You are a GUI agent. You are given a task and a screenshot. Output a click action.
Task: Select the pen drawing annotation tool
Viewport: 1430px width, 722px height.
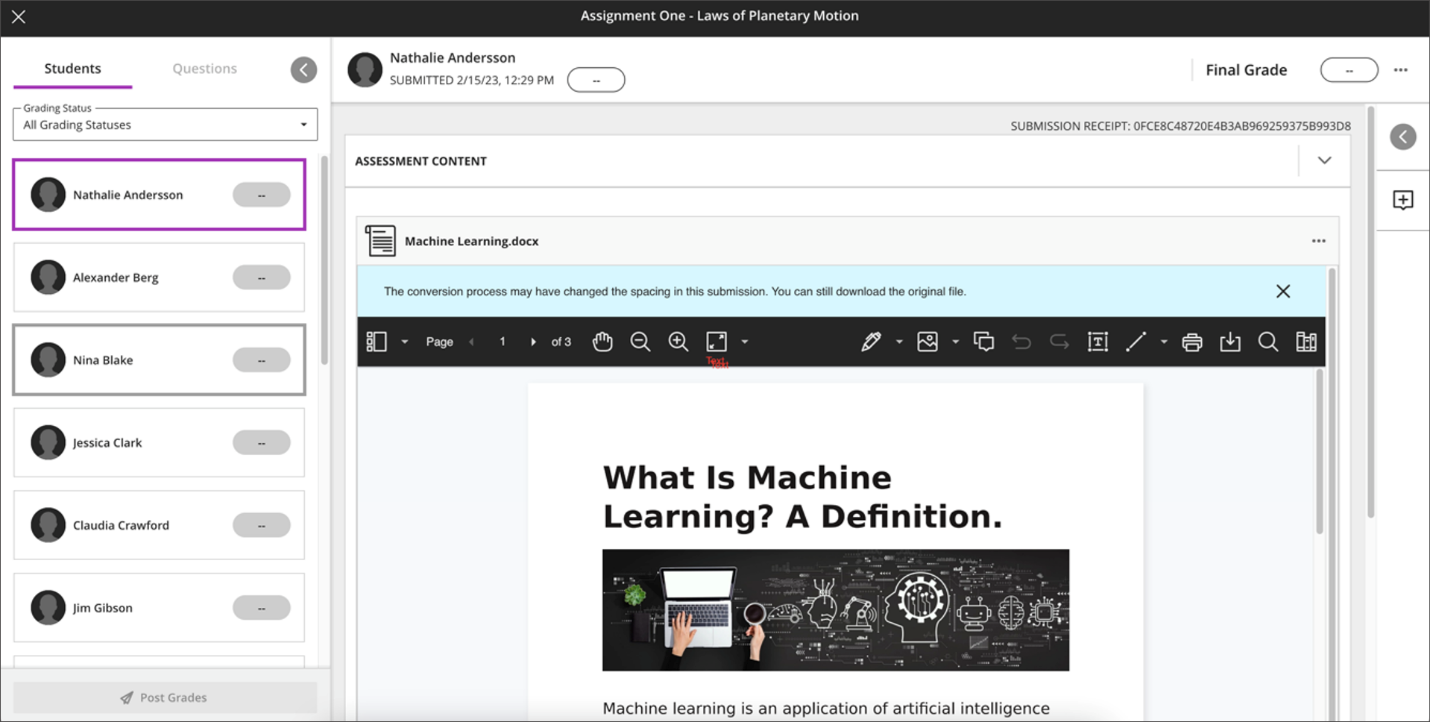(x=871, y=342)
